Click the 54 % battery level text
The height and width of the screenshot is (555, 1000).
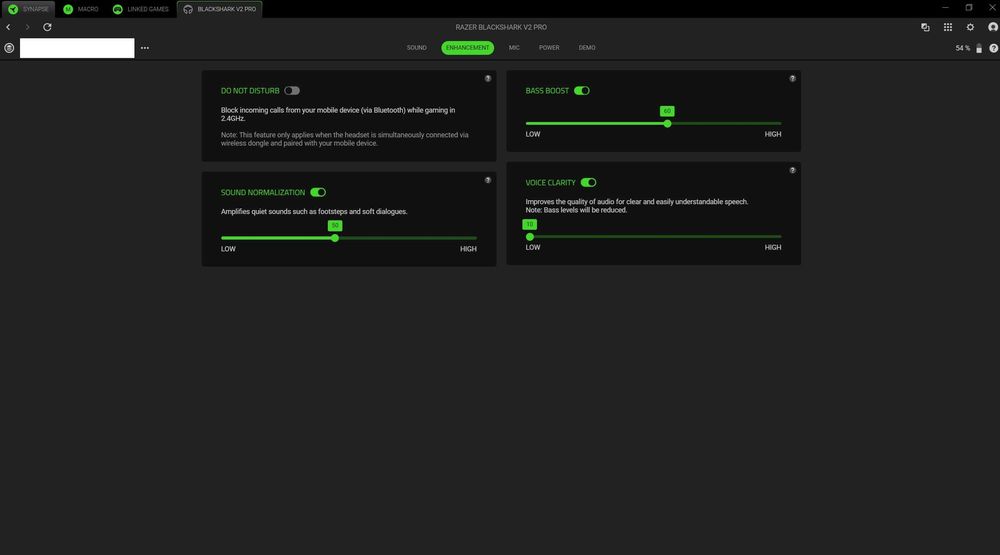(962, 48)
